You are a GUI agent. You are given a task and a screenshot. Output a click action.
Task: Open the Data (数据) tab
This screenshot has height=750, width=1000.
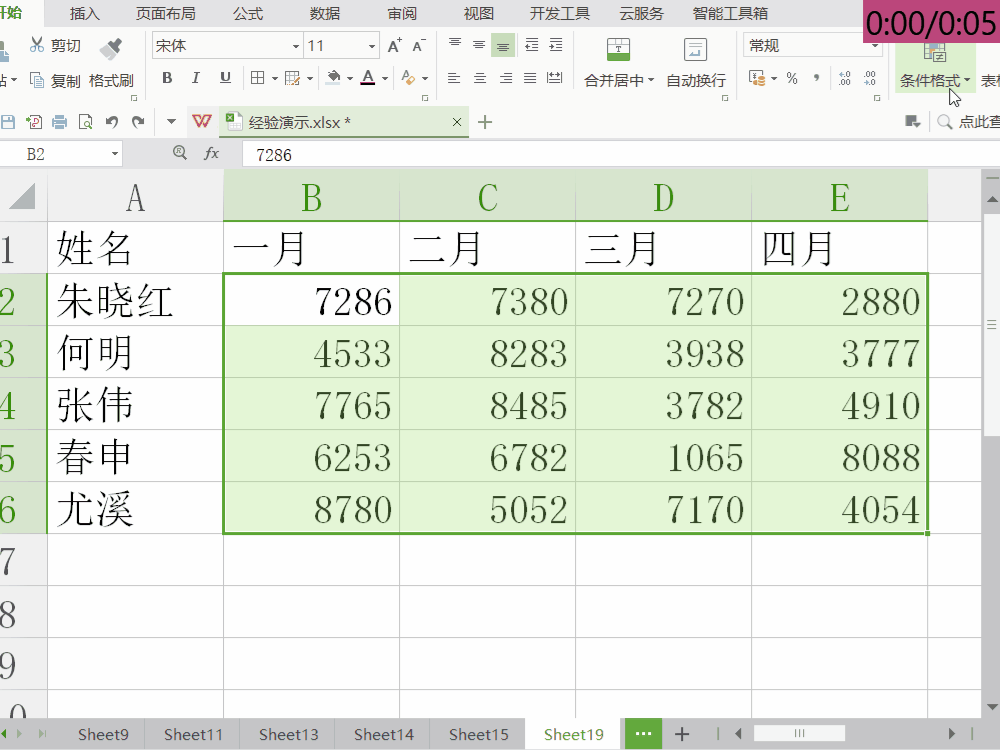click(325, 13)
